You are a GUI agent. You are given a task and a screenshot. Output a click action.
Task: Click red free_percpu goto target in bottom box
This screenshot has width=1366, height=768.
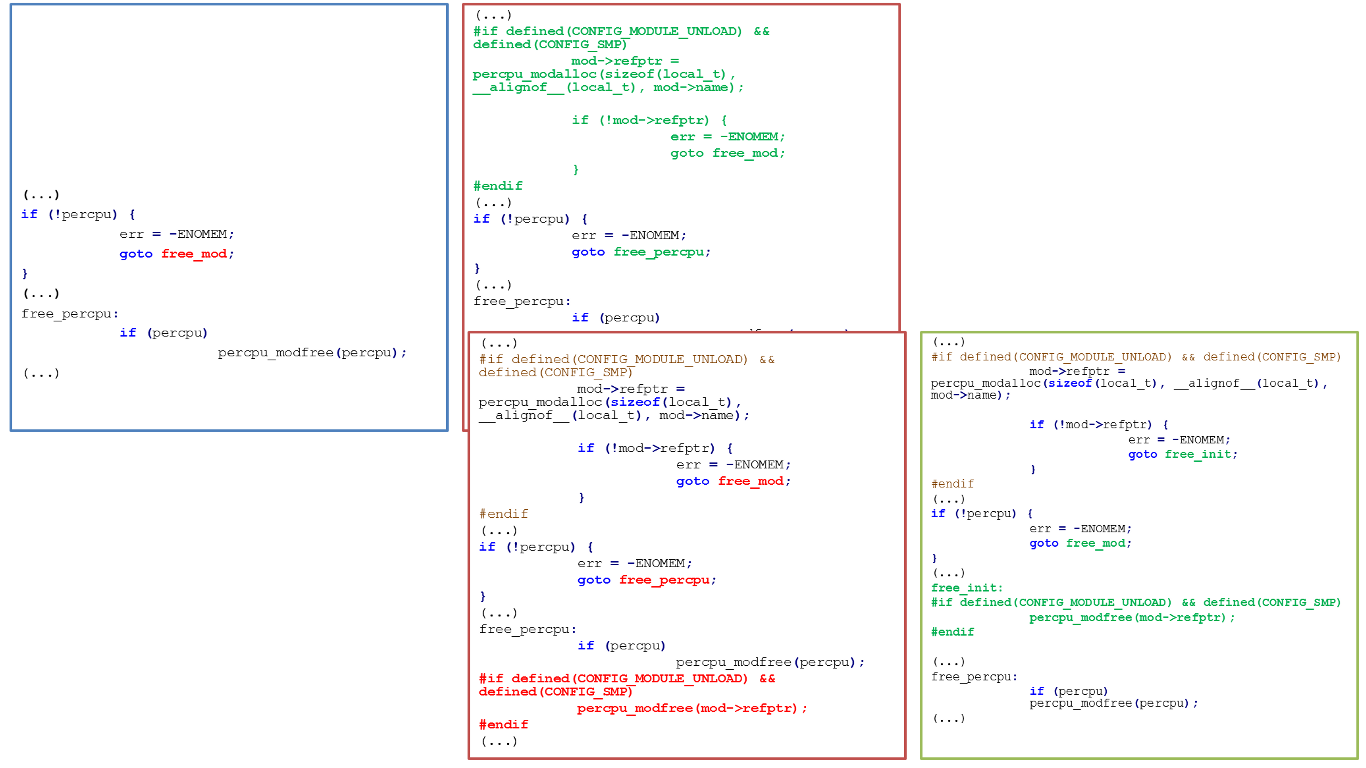coord(667,580)
